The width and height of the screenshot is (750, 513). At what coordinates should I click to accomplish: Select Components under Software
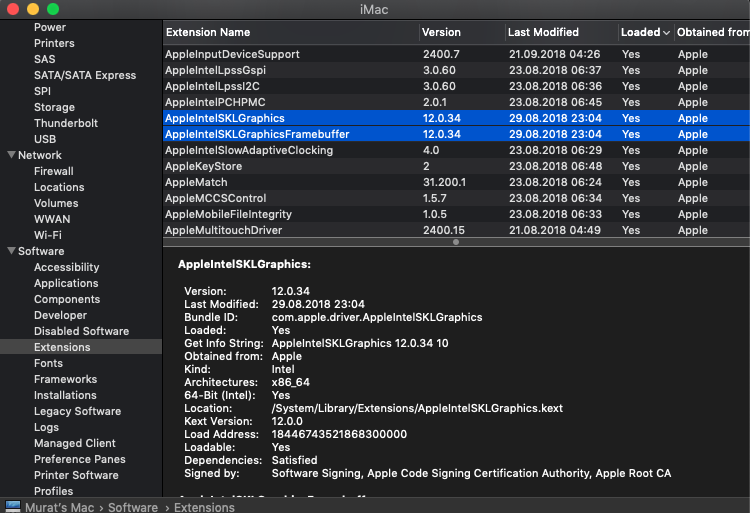pos(67,299)
